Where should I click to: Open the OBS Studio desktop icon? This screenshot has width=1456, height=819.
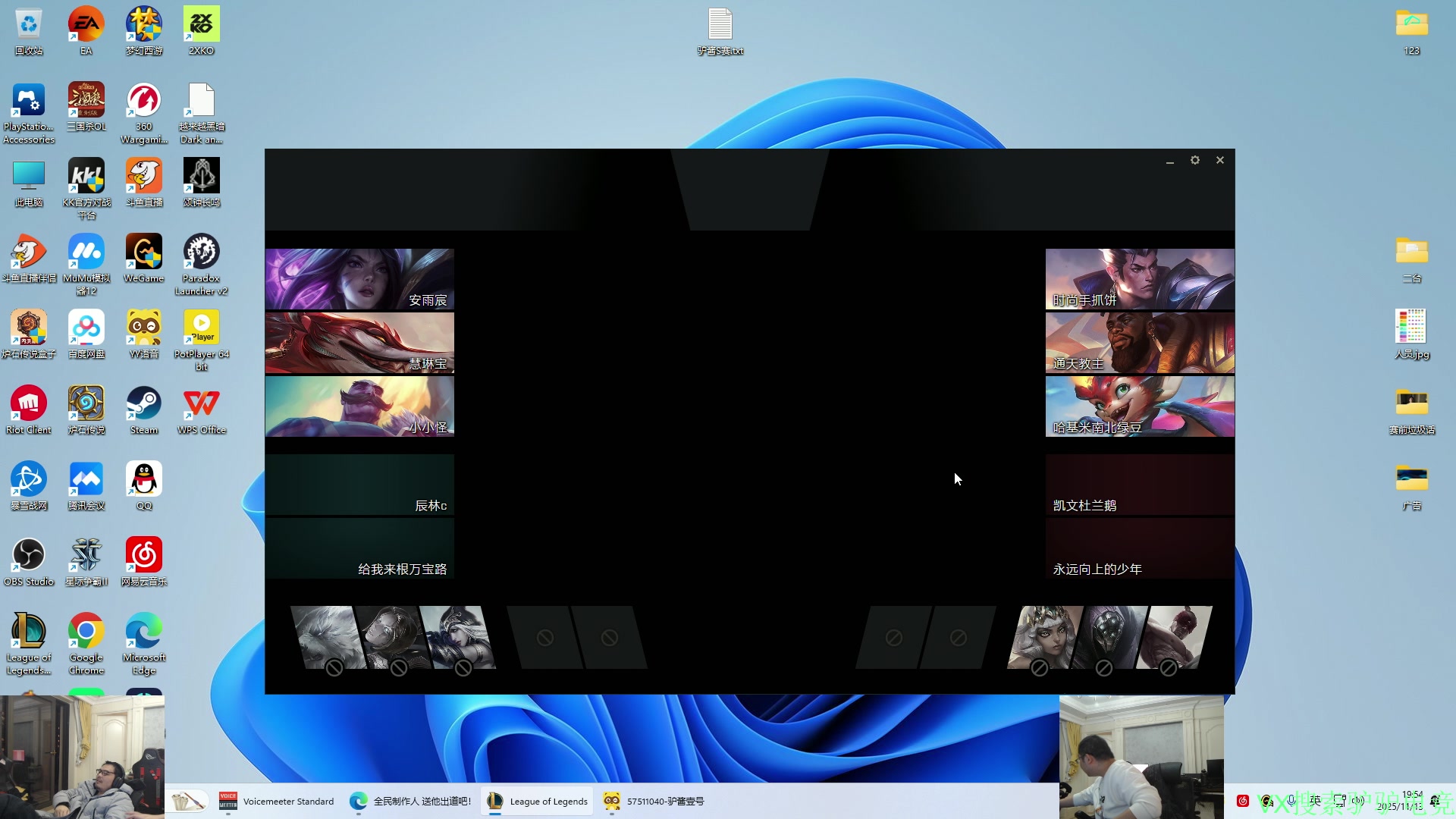pos(29,556)
